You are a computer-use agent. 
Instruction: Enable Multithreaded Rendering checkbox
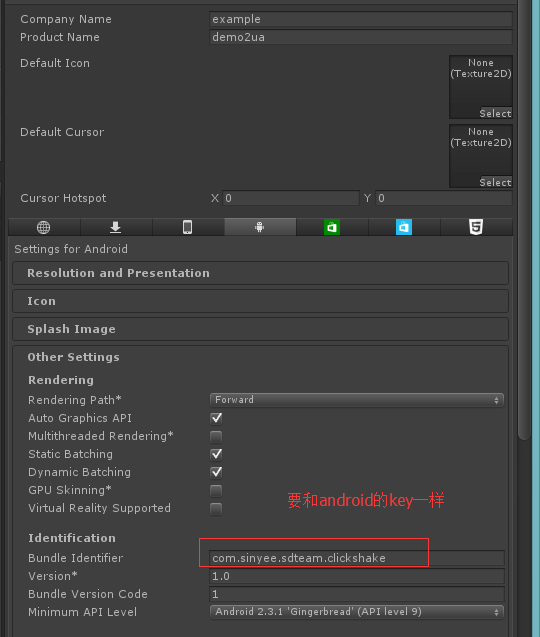(216, 436)
